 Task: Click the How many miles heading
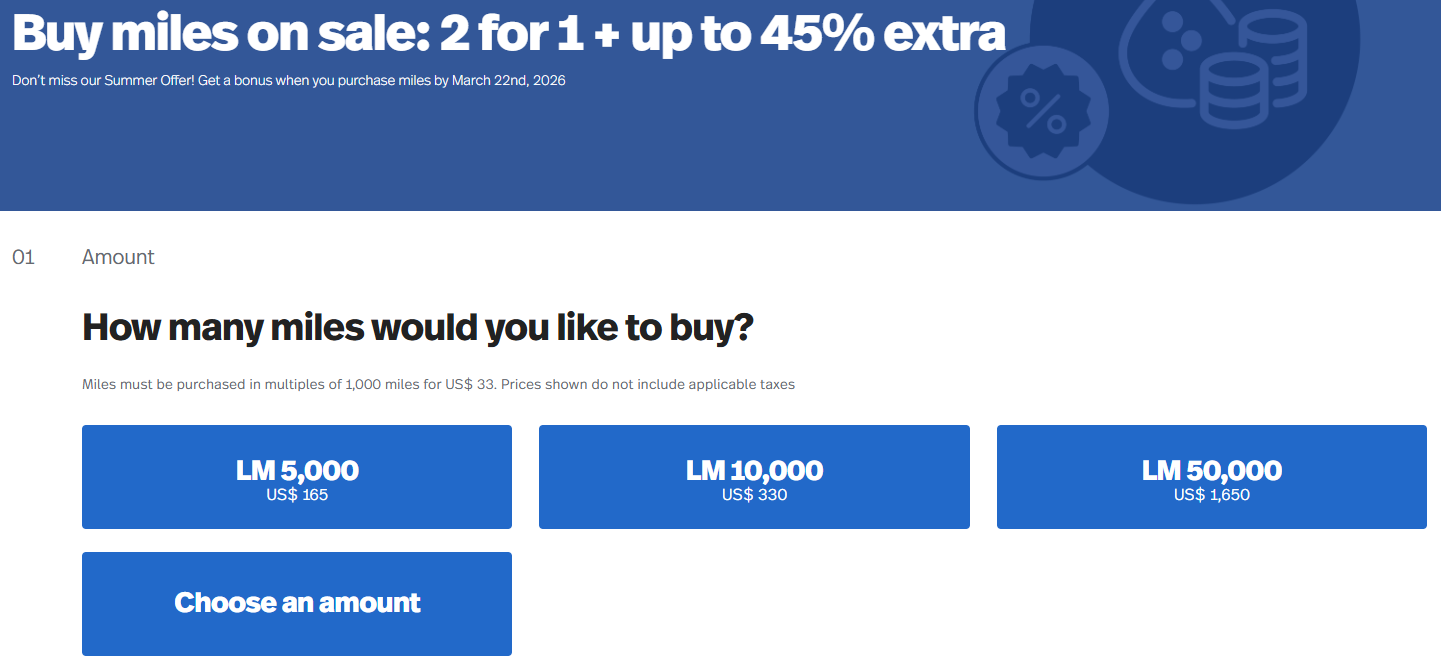coord(418,327)
